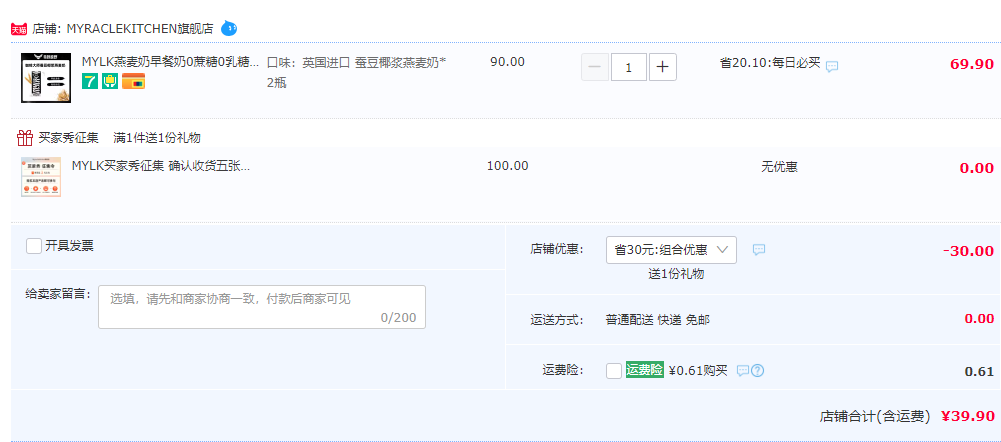Open the MYLK买家秀征集 gift thumbnail

tap(41, 177)
